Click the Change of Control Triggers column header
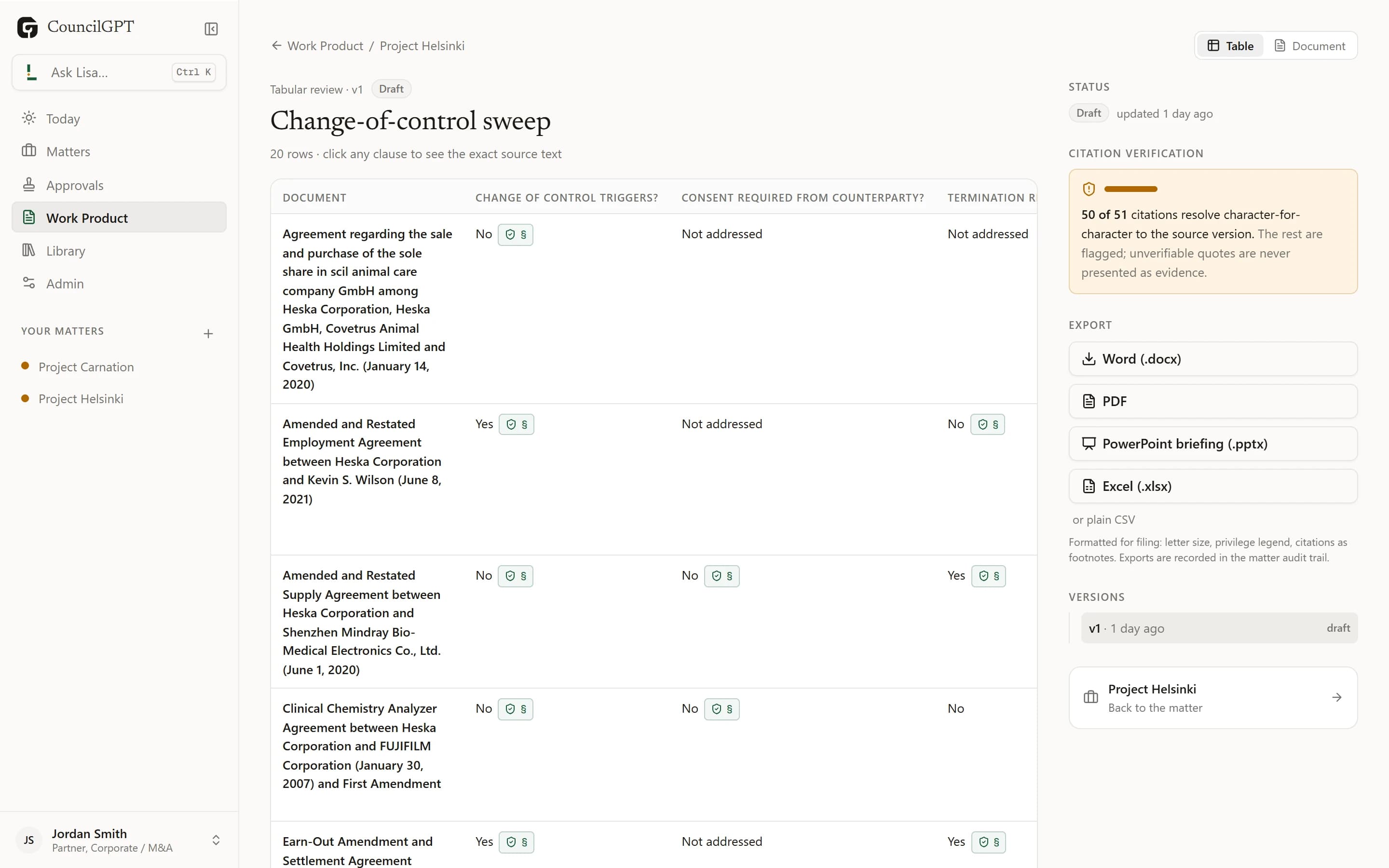This screenshot has width=1389, height=868. click(567, 198)
